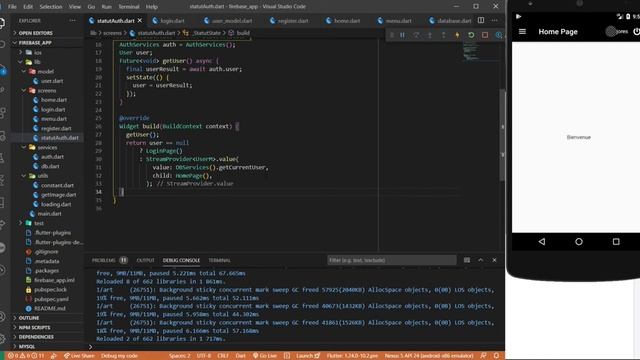Viewport: 640px width, 360px height.
Task: Click _StatutState in breadcrumb
Action: 206,33
